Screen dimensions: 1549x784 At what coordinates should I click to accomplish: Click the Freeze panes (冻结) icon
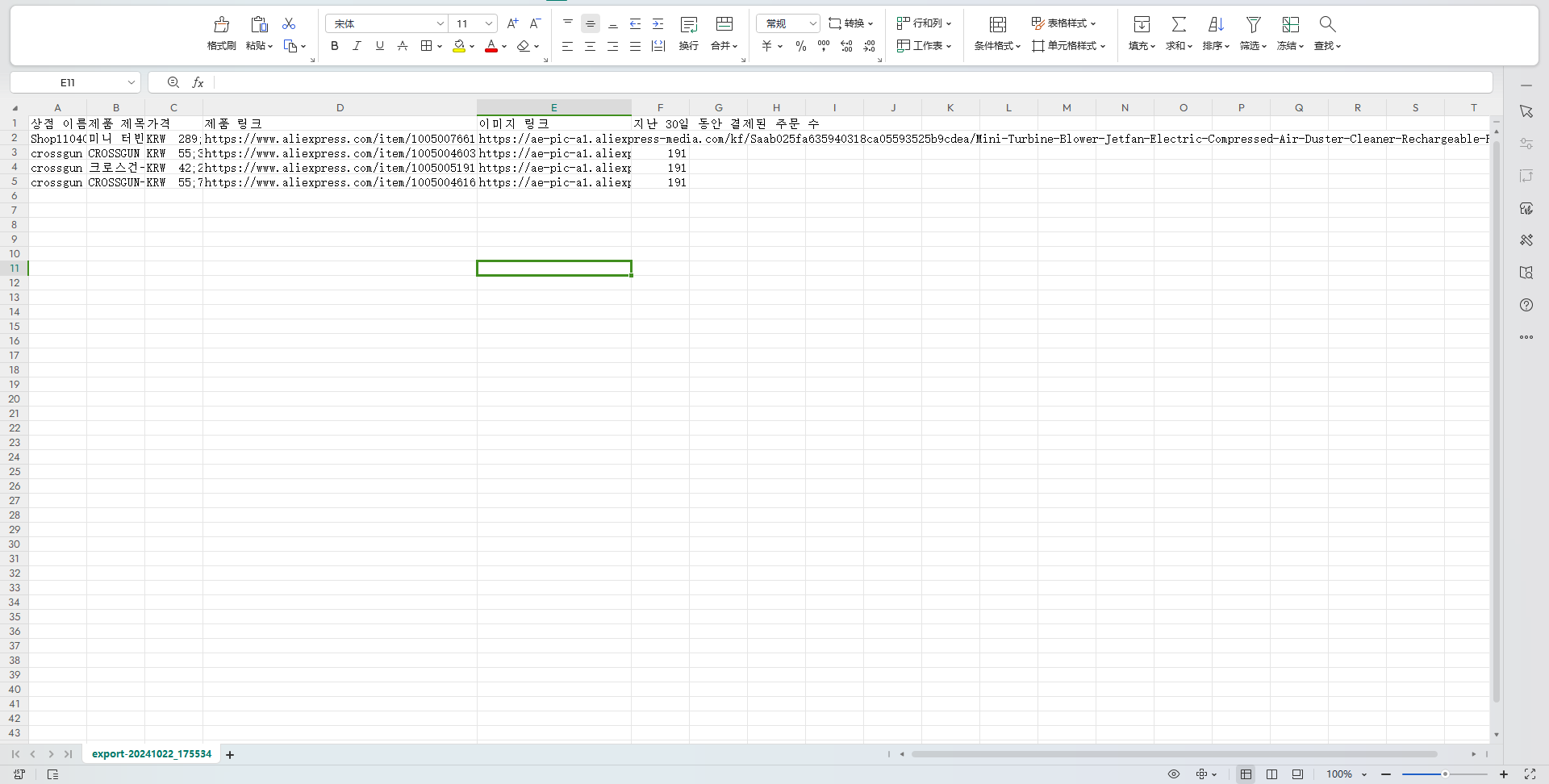pyautogui.click(x=1291, y=24)
